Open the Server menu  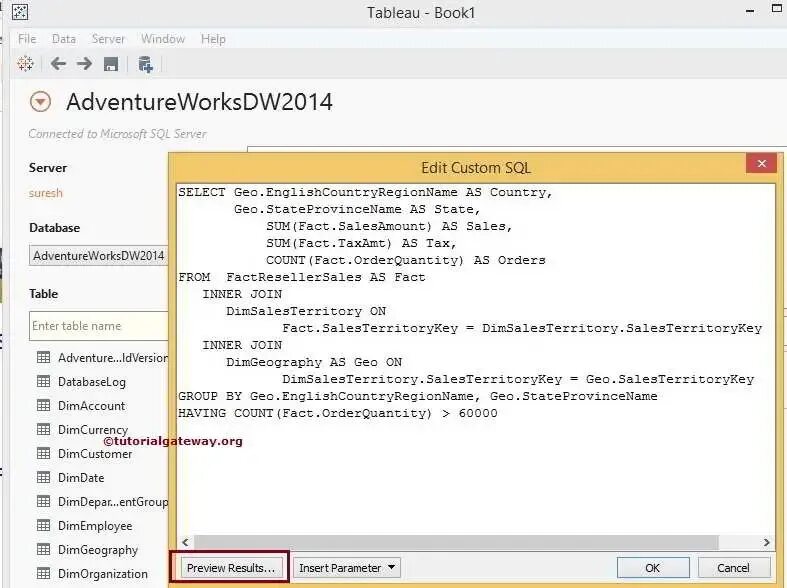pyautogui.click(x=108, y=39)
